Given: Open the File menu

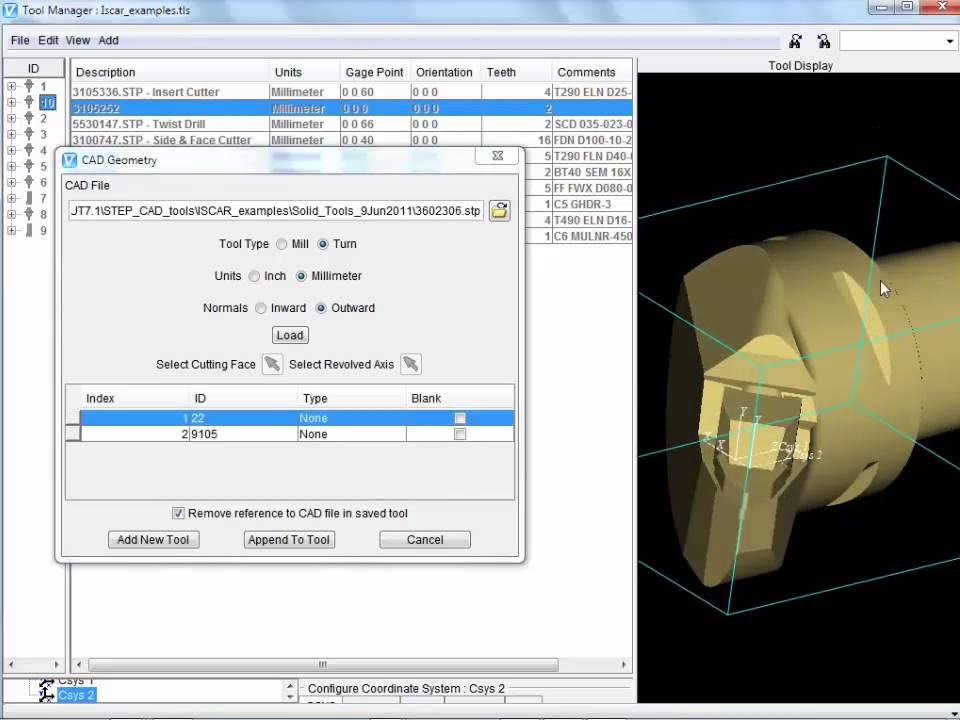Looking at the screenshot, I should click(20, 40).
